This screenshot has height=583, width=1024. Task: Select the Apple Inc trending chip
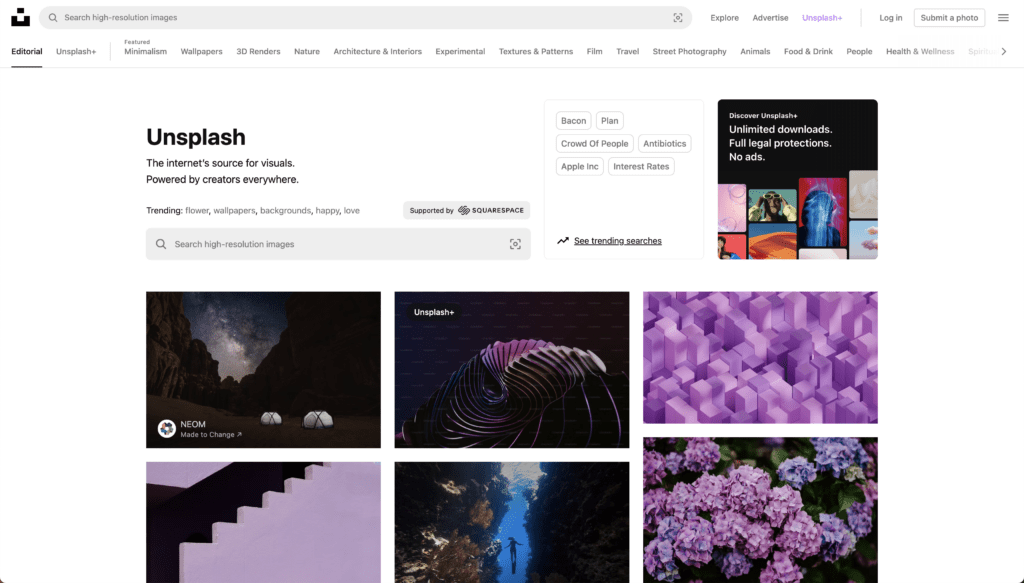click(579, 166)
